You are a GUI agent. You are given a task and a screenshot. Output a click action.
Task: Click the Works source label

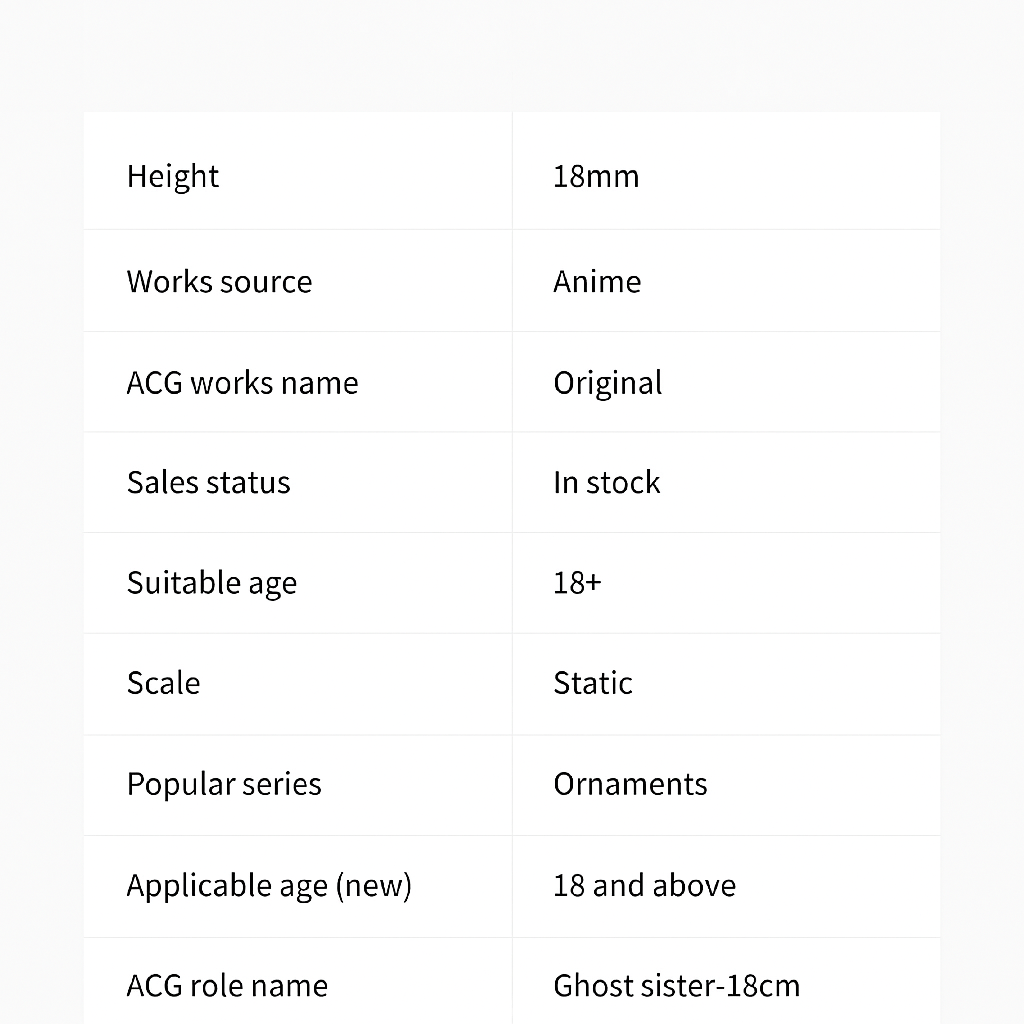click(x=219, y=282)
